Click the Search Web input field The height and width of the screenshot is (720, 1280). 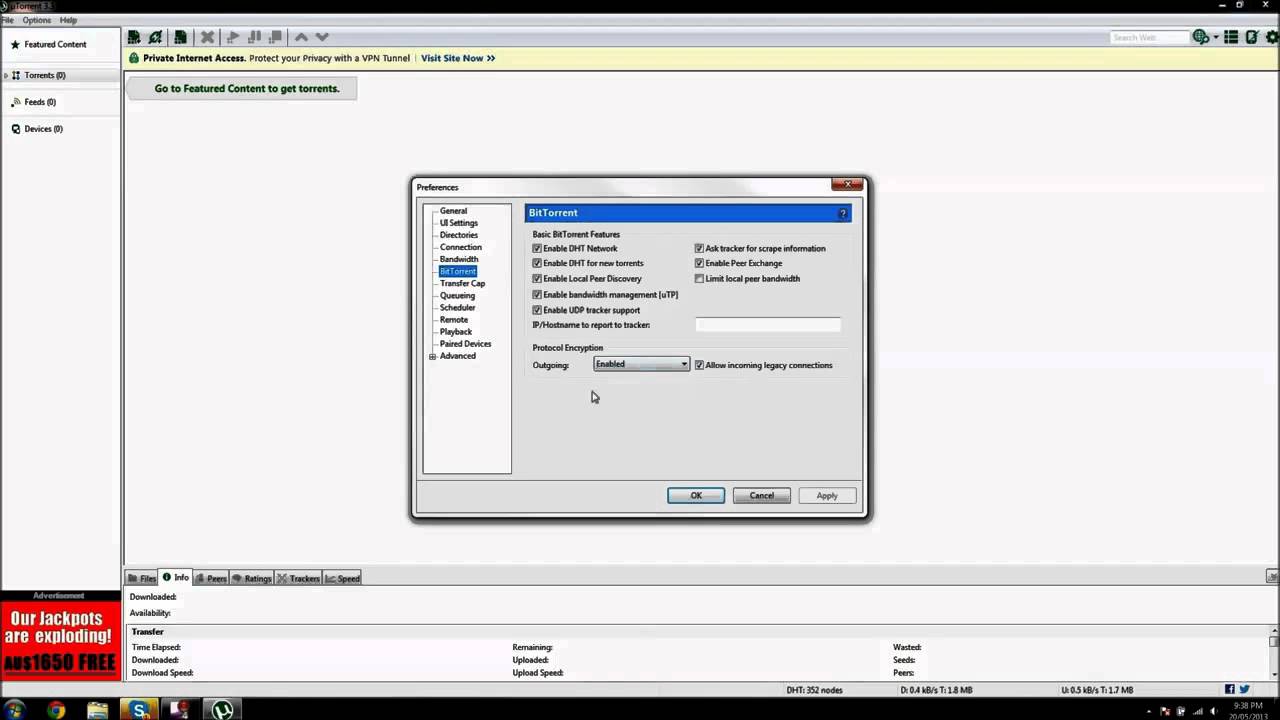click(1149, 37)
